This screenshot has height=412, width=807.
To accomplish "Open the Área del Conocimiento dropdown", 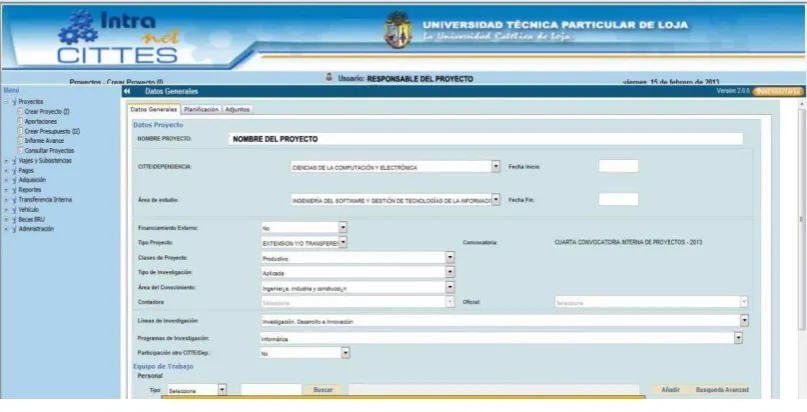I will point(450,287).
